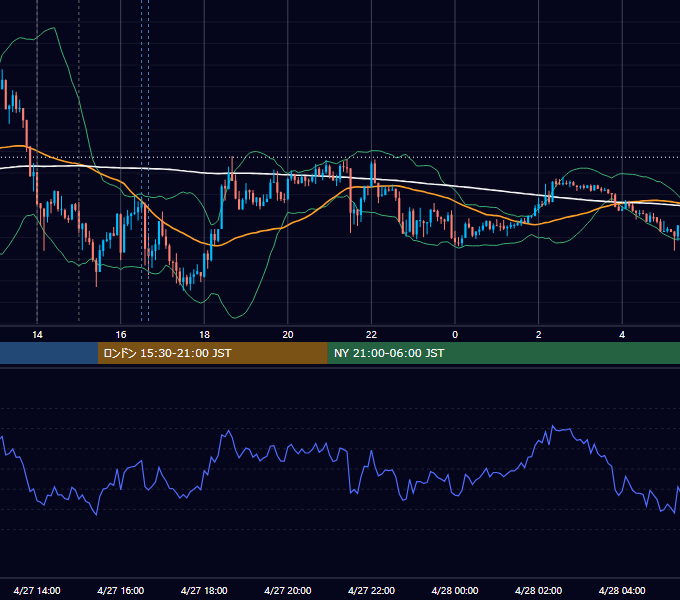Click the 4/27 14:00 timestamp label
680x600 pixels.
pos(37,590)
